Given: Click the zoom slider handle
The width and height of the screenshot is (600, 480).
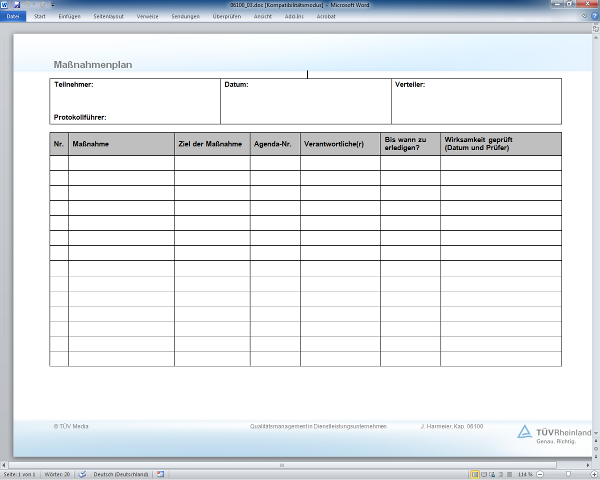Looking at the screenshot, I should click(x=570, y=474).
